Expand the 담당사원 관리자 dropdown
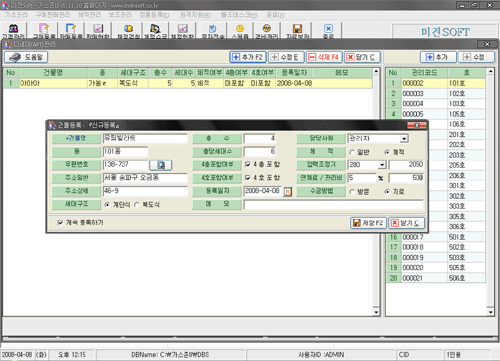This screenshot has width=500, height=361. tap(404, 138)
